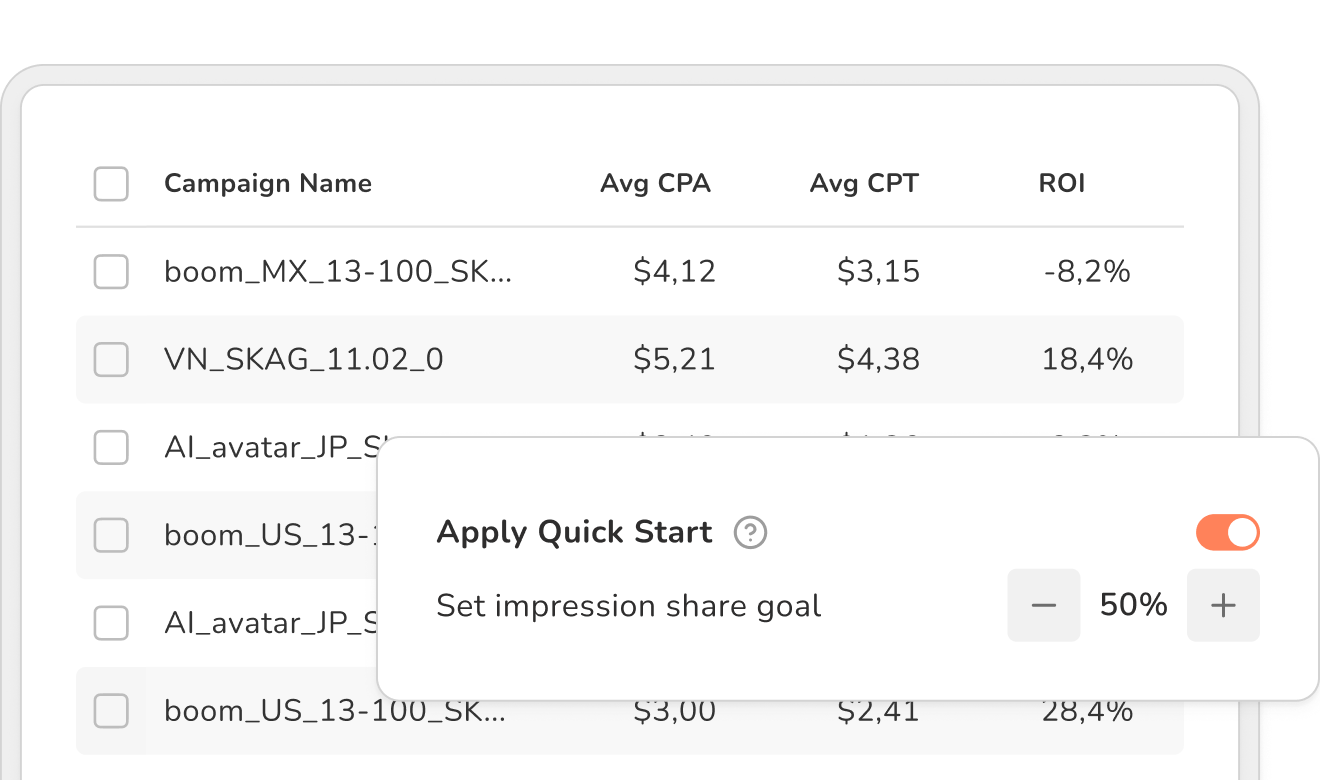
Task: Tick the select-all header checkbox
Action: click(x=111, y=184)
